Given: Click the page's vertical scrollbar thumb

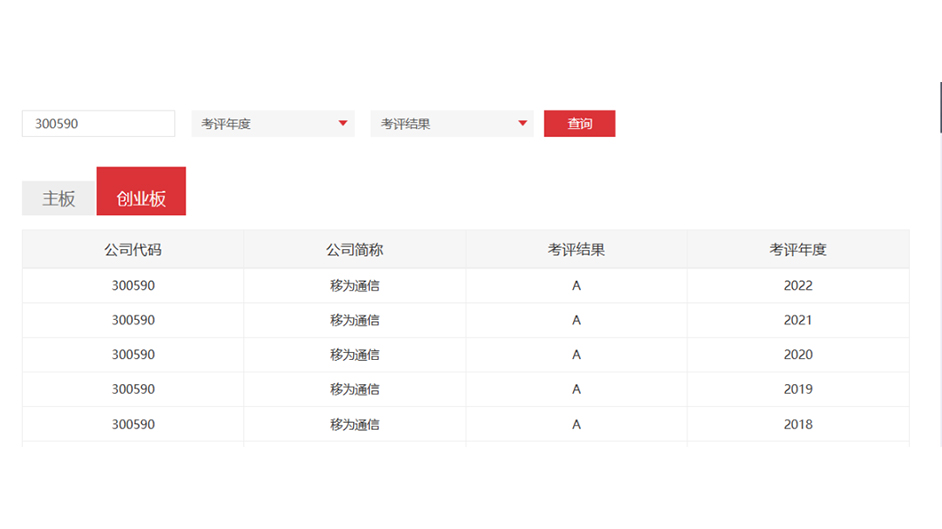Looking at the screenshot, I should click(x=939, y=108).
